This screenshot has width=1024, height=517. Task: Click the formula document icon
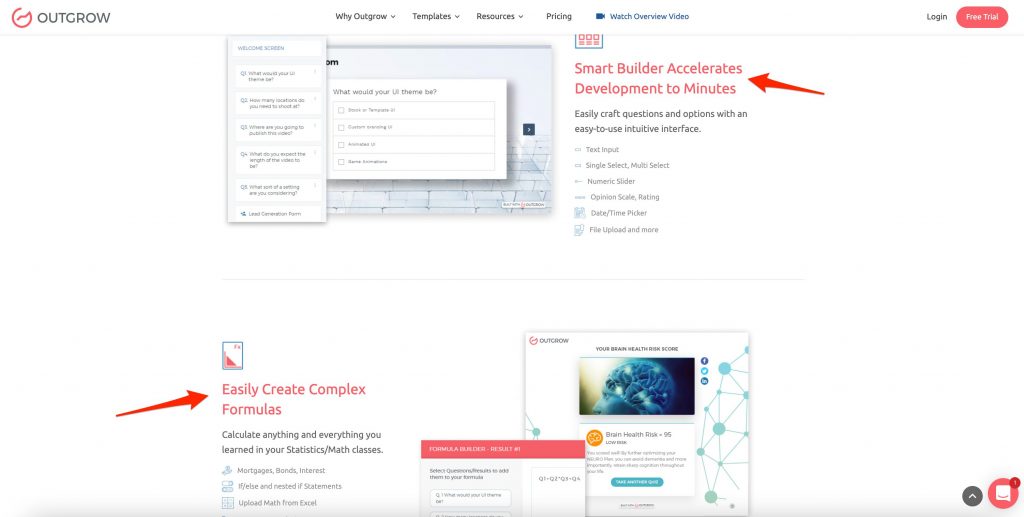pyautogui.click(x=232, y=356)
